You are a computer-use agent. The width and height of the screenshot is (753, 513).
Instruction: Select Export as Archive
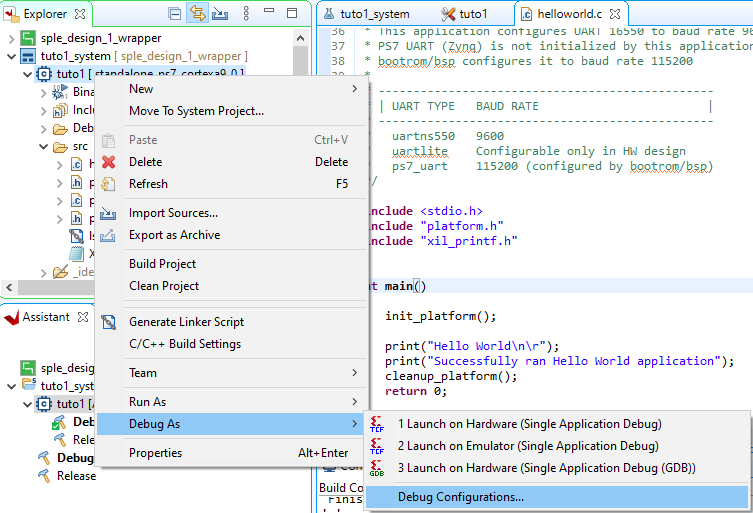click(x=232, y=235)
